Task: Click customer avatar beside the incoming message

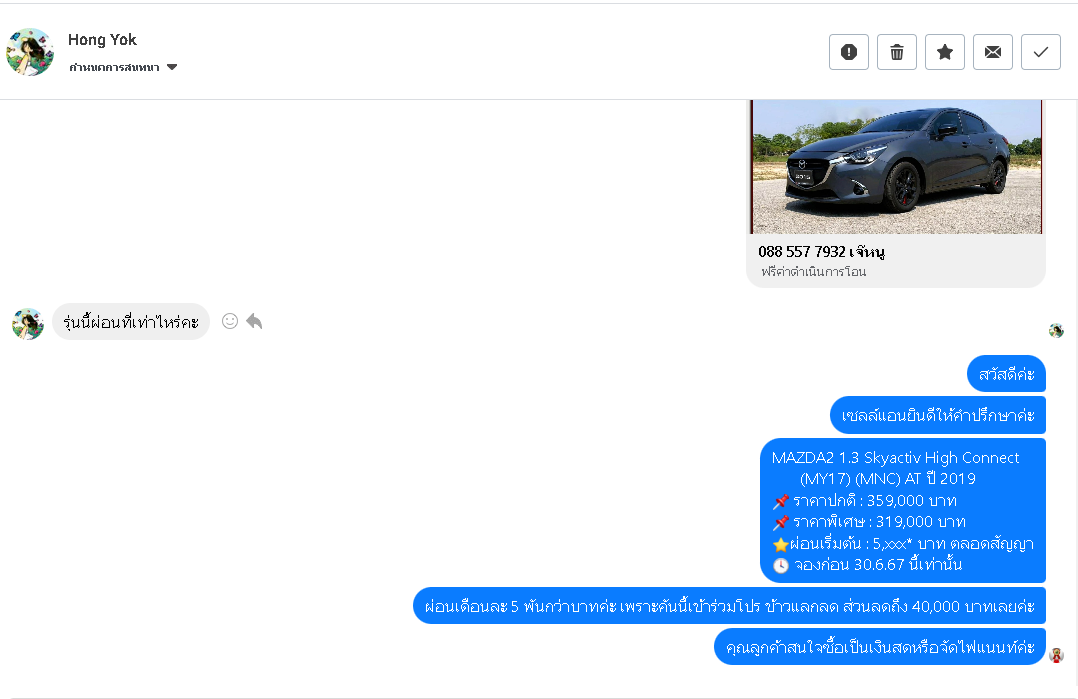Action: pos(28,324)
